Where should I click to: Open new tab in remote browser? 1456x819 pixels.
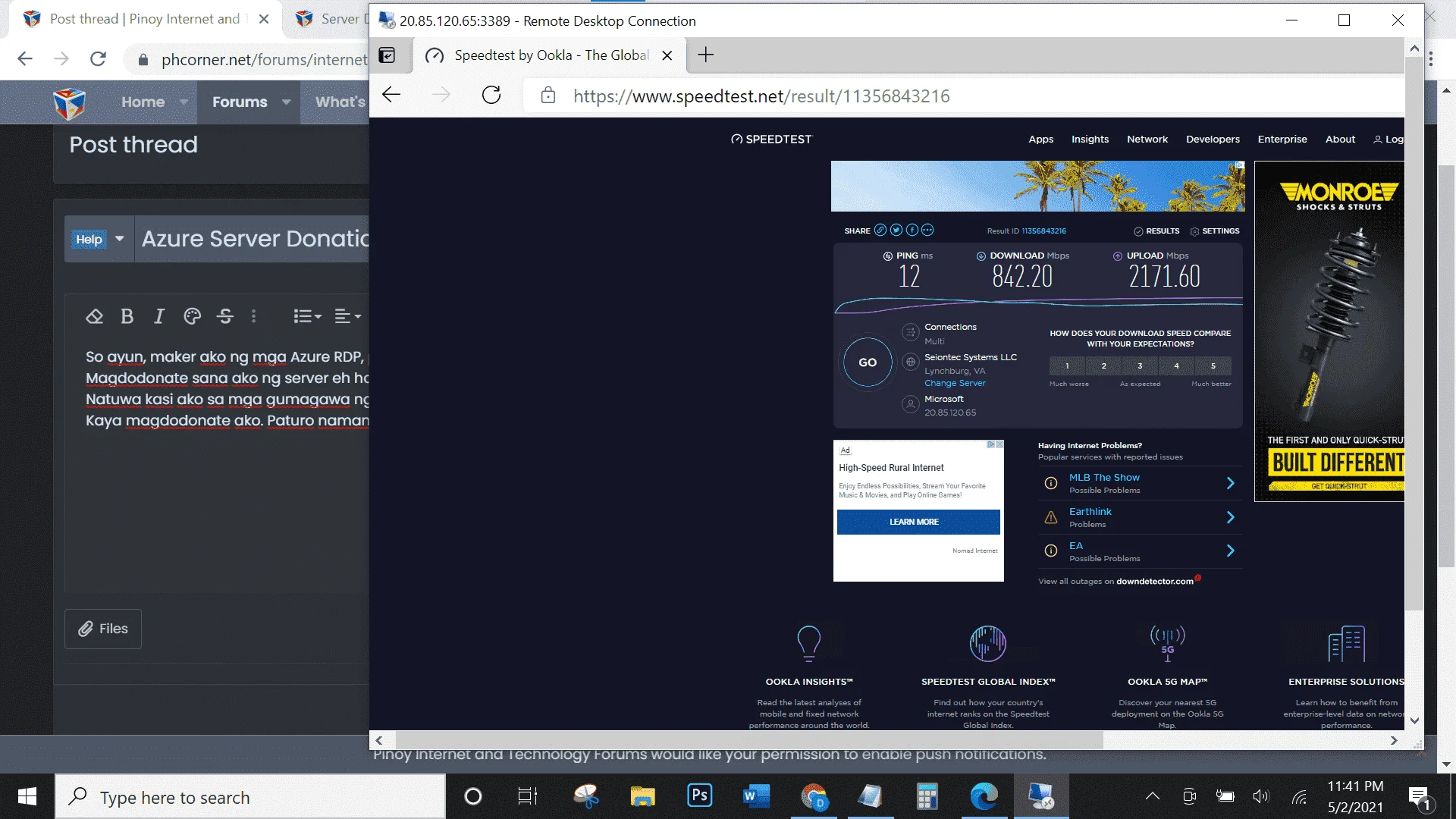click(x=706, y=55)
